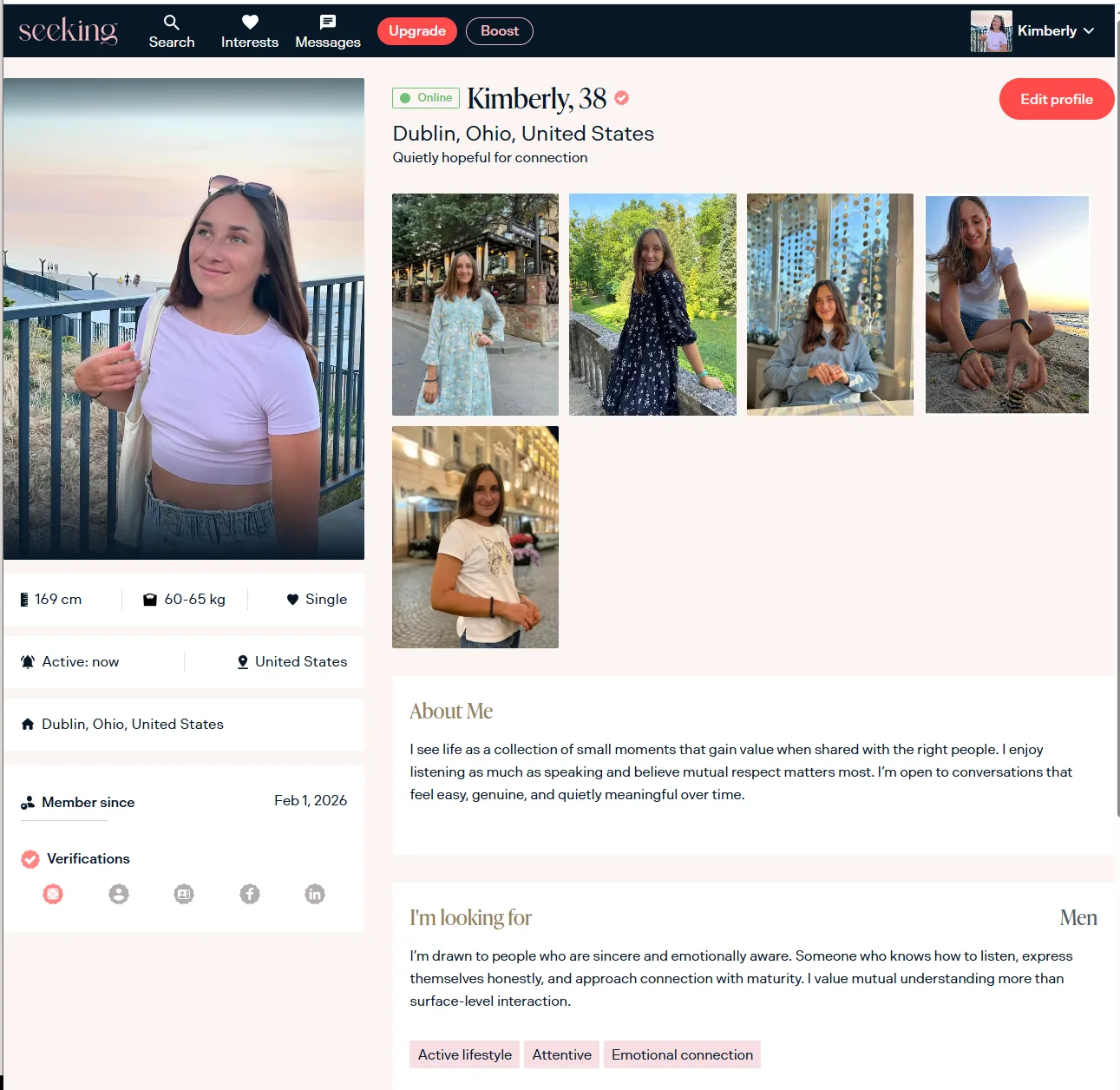1120x1090 pixels.
Task: Open the light blue floral dress photo
Action: pyautogui.click(x=475, y=305)
